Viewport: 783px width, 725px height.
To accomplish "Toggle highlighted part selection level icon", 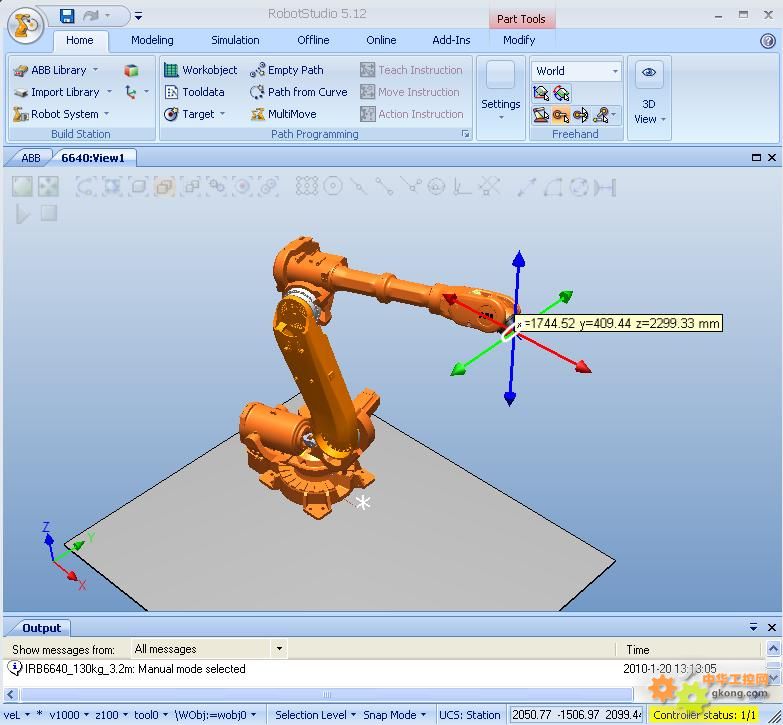I will click(164, 187).
